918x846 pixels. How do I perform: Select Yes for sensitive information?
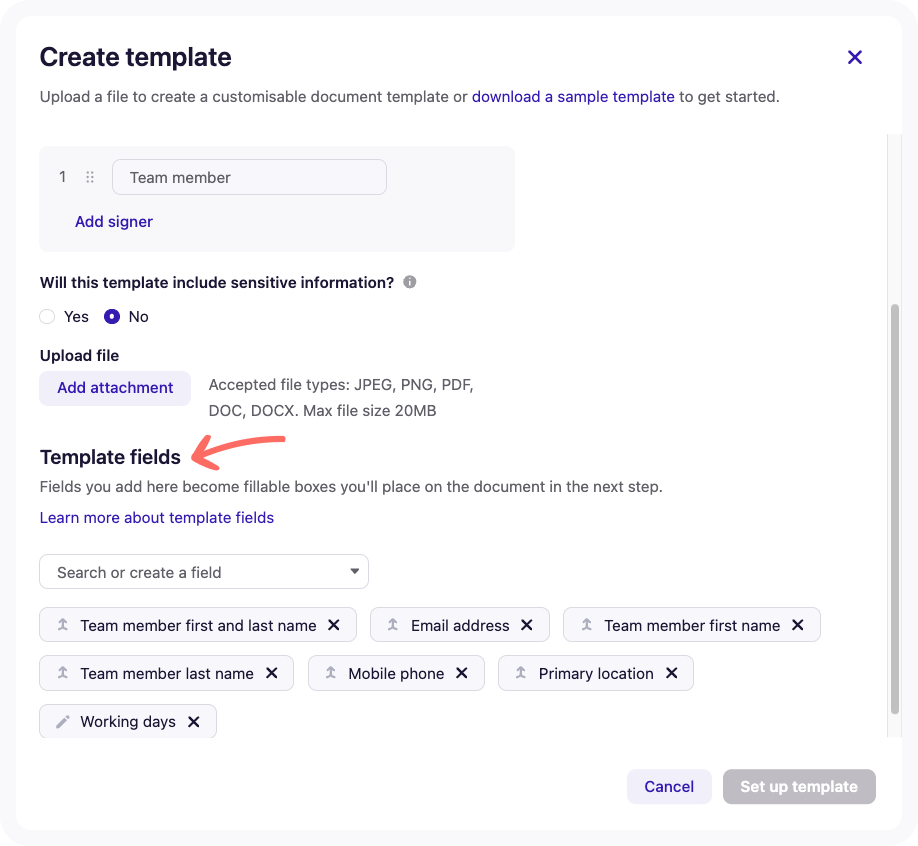click(47, 317)
